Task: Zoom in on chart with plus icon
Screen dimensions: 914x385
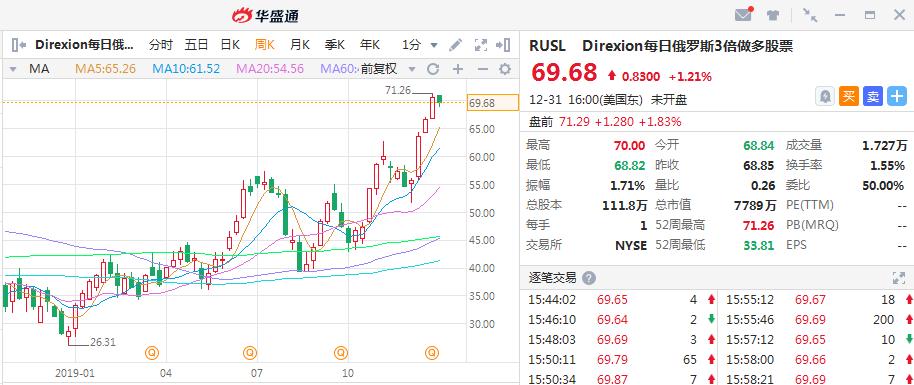Action: click(458, 69)
